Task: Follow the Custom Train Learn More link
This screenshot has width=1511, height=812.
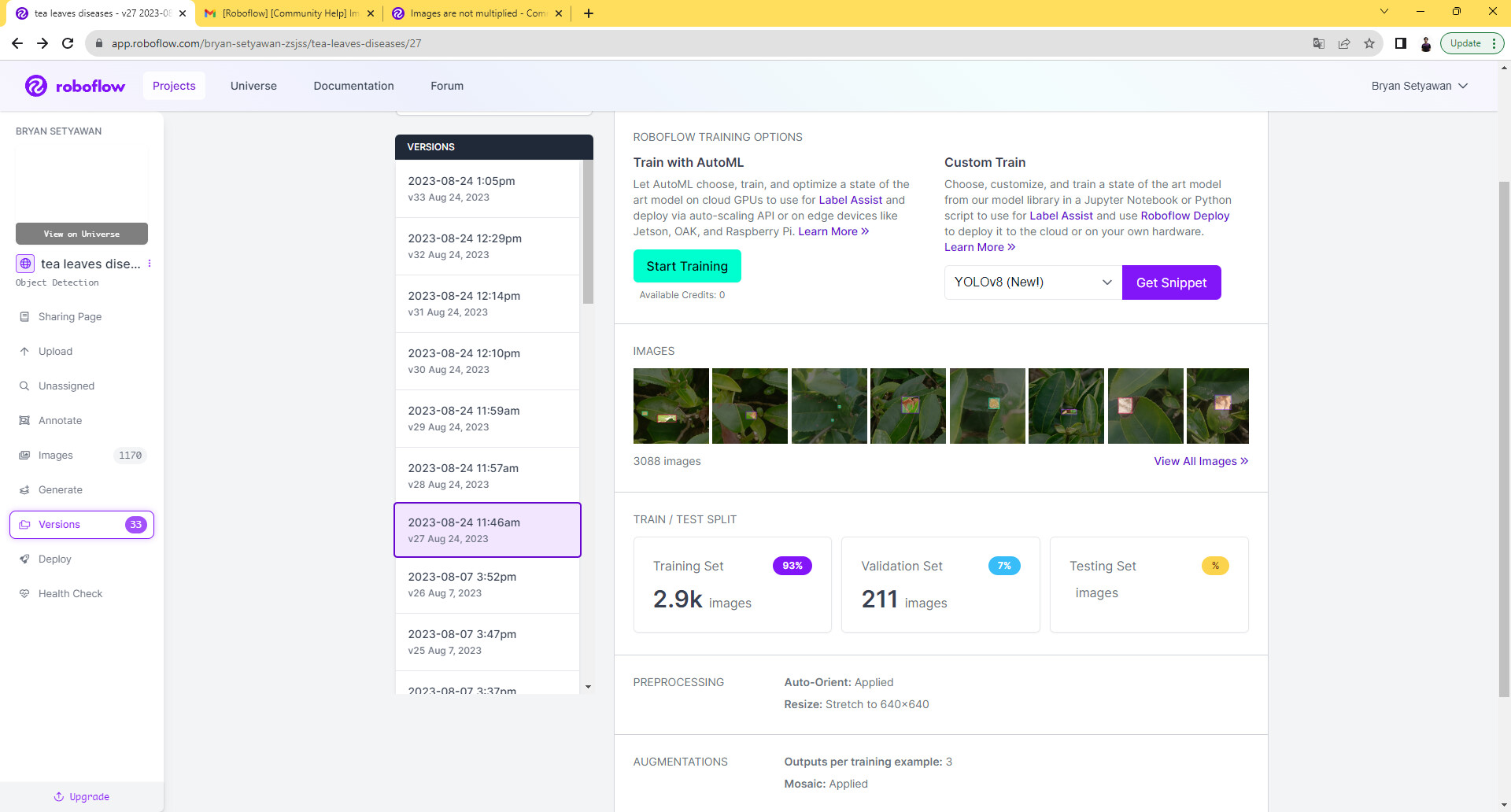Action: click(x=980, y=247)
